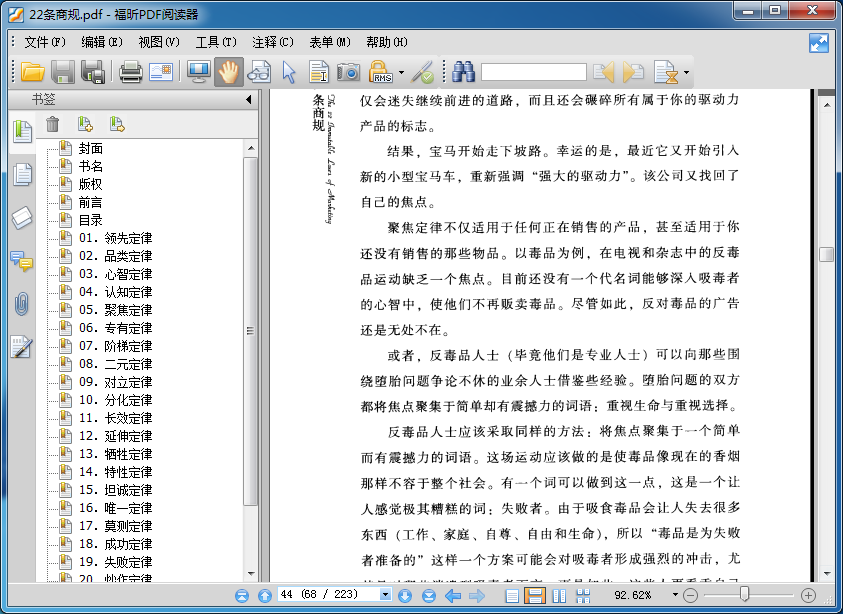Show the attachments paperclip panel icon
This screenshot has height=614, width=843.
[22, 304]
